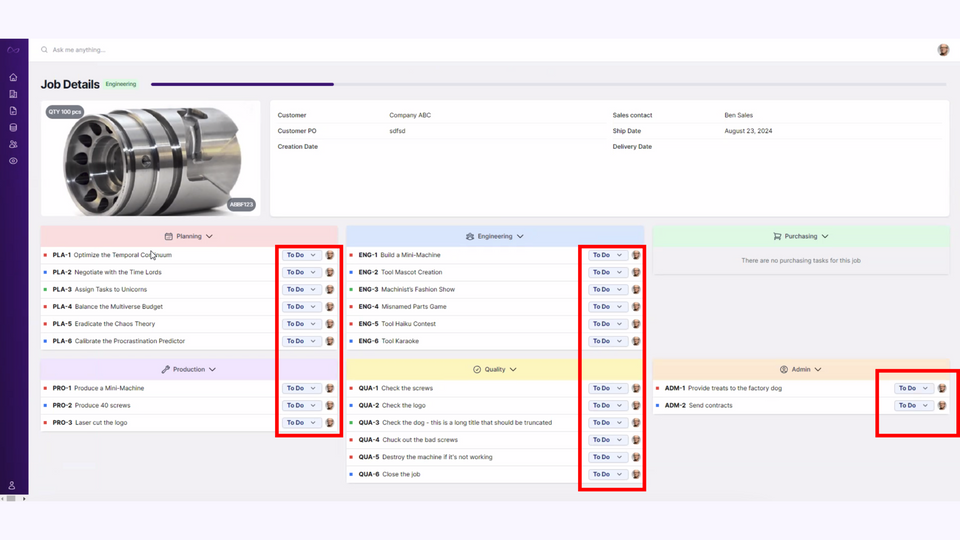Open task PRO-3 Laser cut the logo
Screen dimensions: 960x540
90,422
